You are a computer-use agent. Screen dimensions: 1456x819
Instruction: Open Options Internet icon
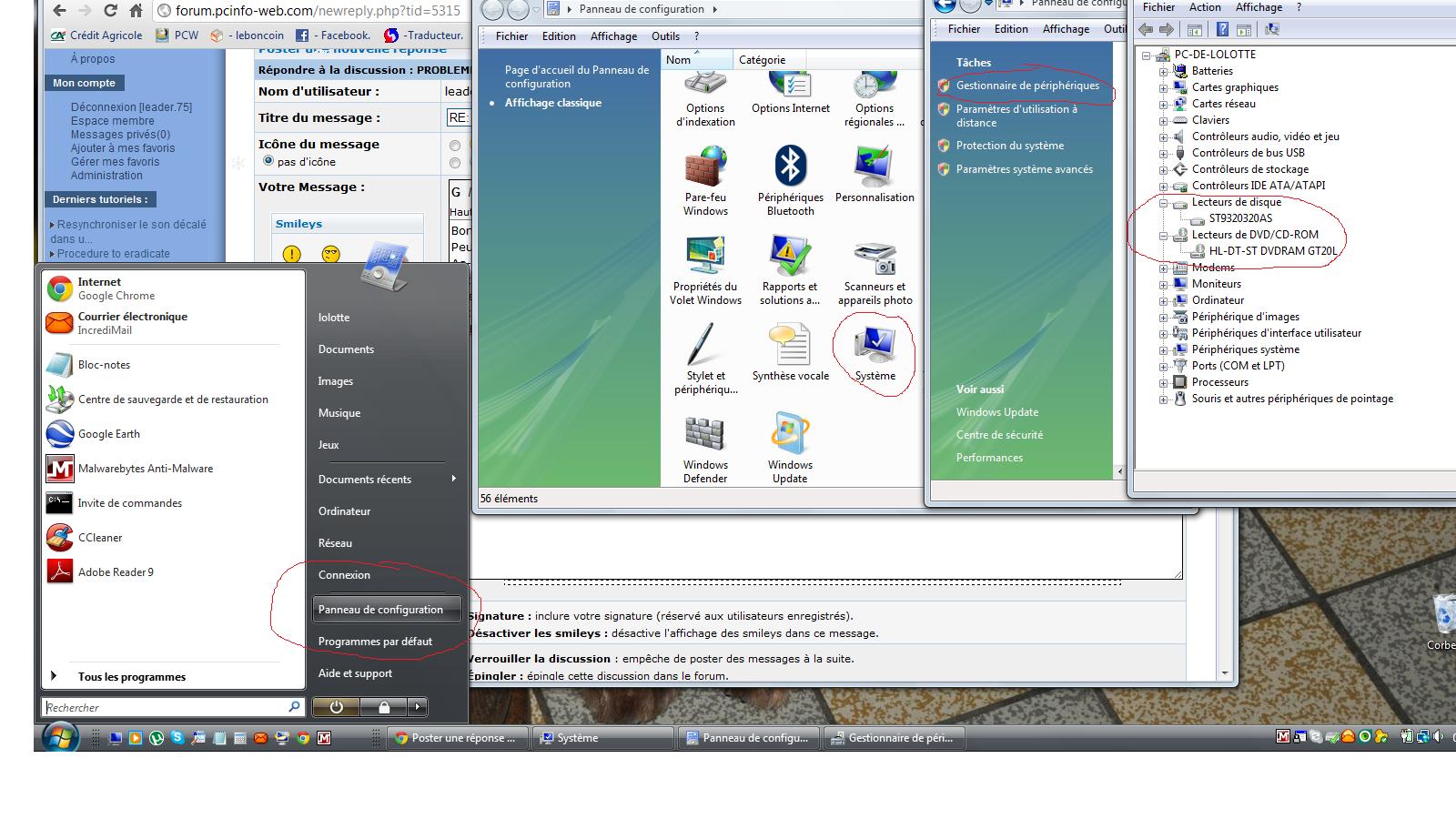click(790, 93)
